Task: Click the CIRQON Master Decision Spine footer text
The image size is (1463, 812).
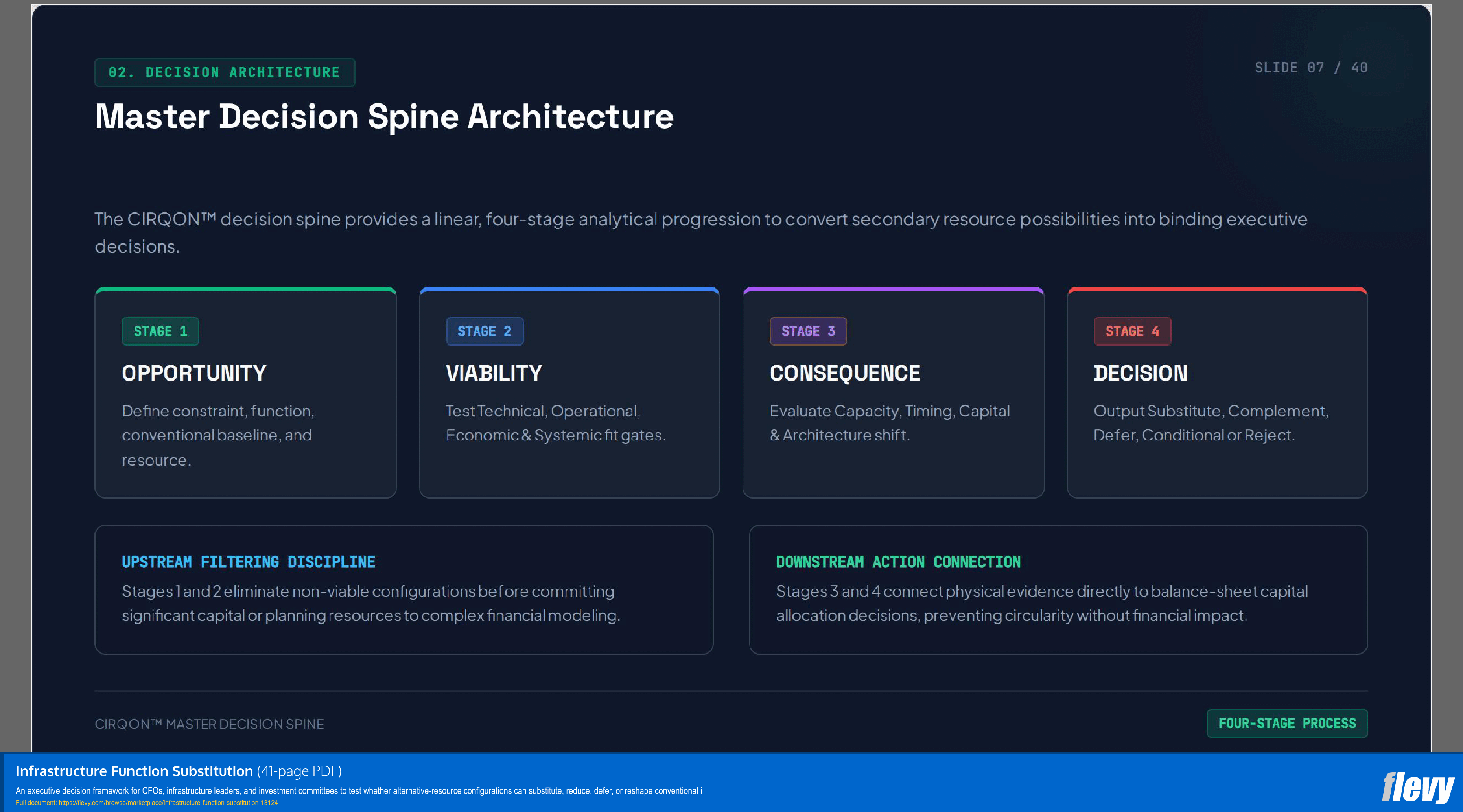Action: click(210, 724)
